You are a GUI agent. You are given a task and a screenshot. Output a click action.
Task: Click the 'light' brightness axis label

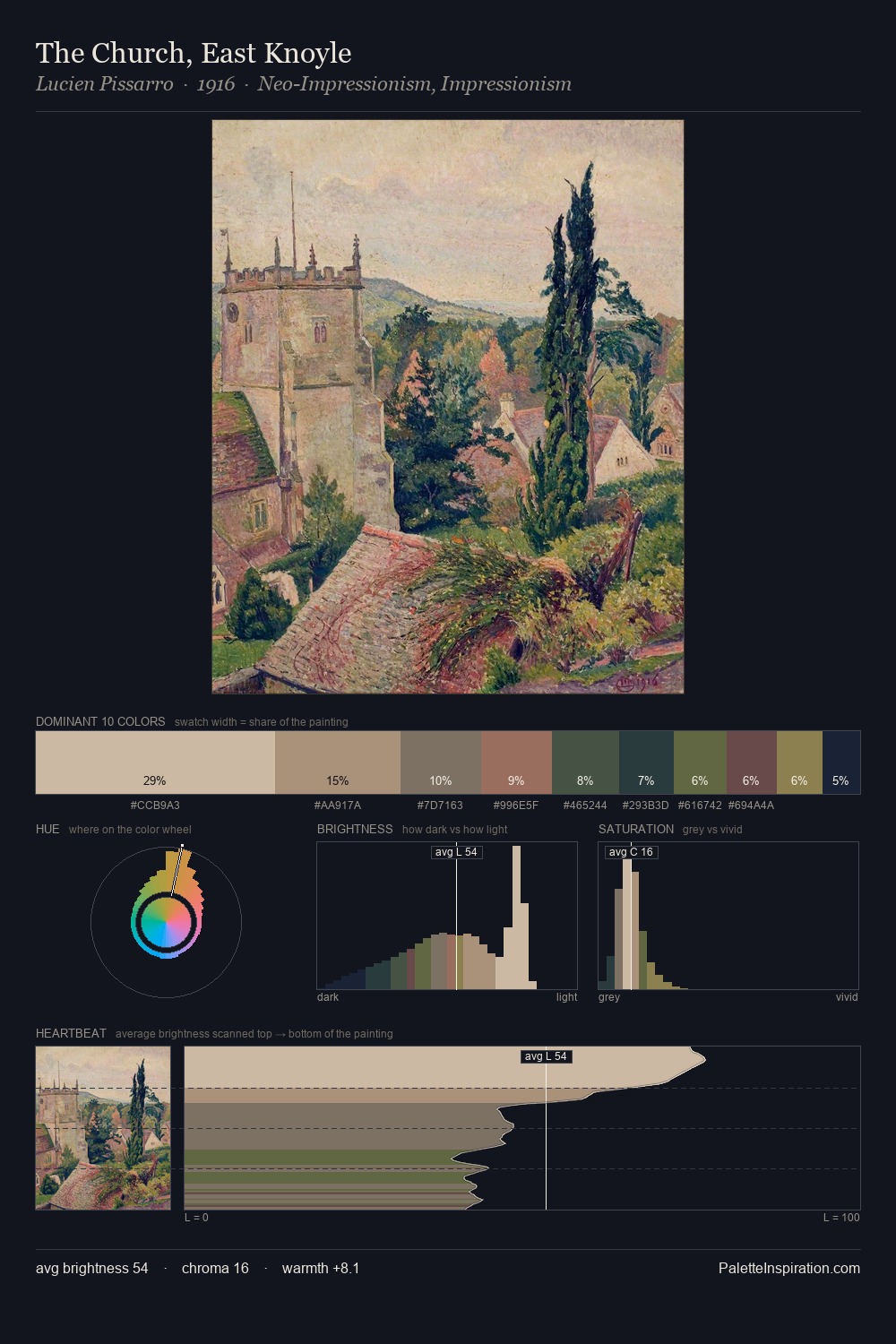pos(566,997)
